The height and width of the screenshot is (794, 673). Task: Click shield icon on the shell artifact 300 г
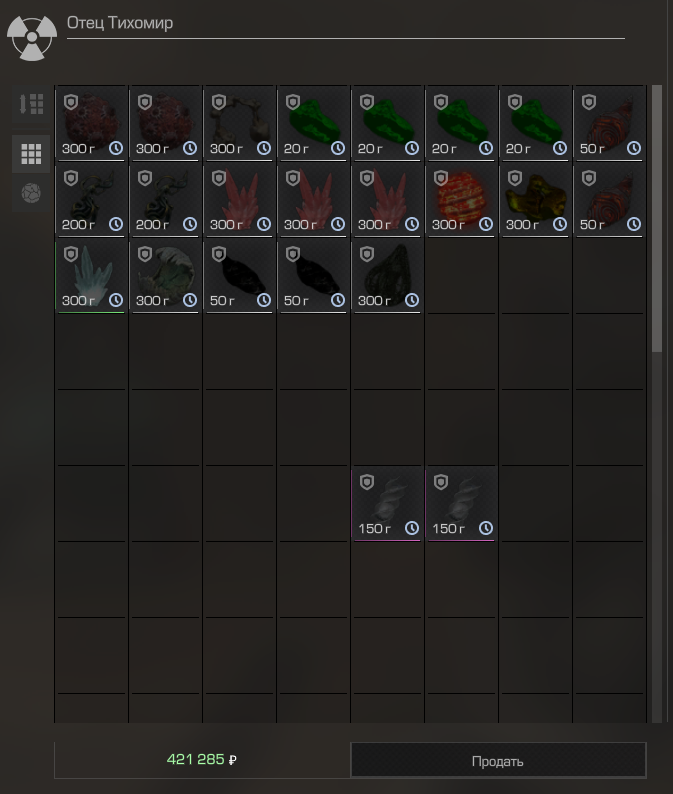[x=145, y=254]
